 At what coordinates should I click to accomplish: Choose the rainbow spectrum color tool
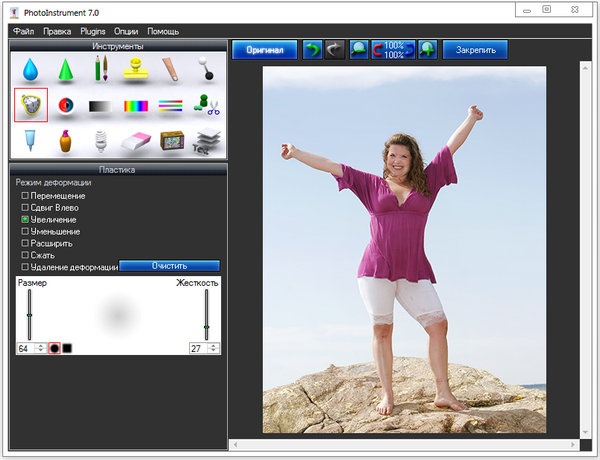tap(136, 106)
